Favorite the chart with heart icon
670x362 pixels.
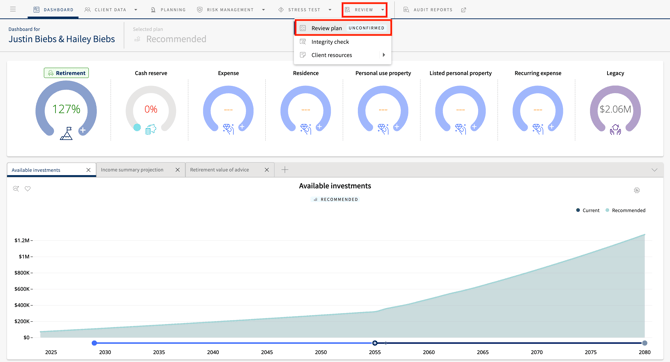point(28,188)
